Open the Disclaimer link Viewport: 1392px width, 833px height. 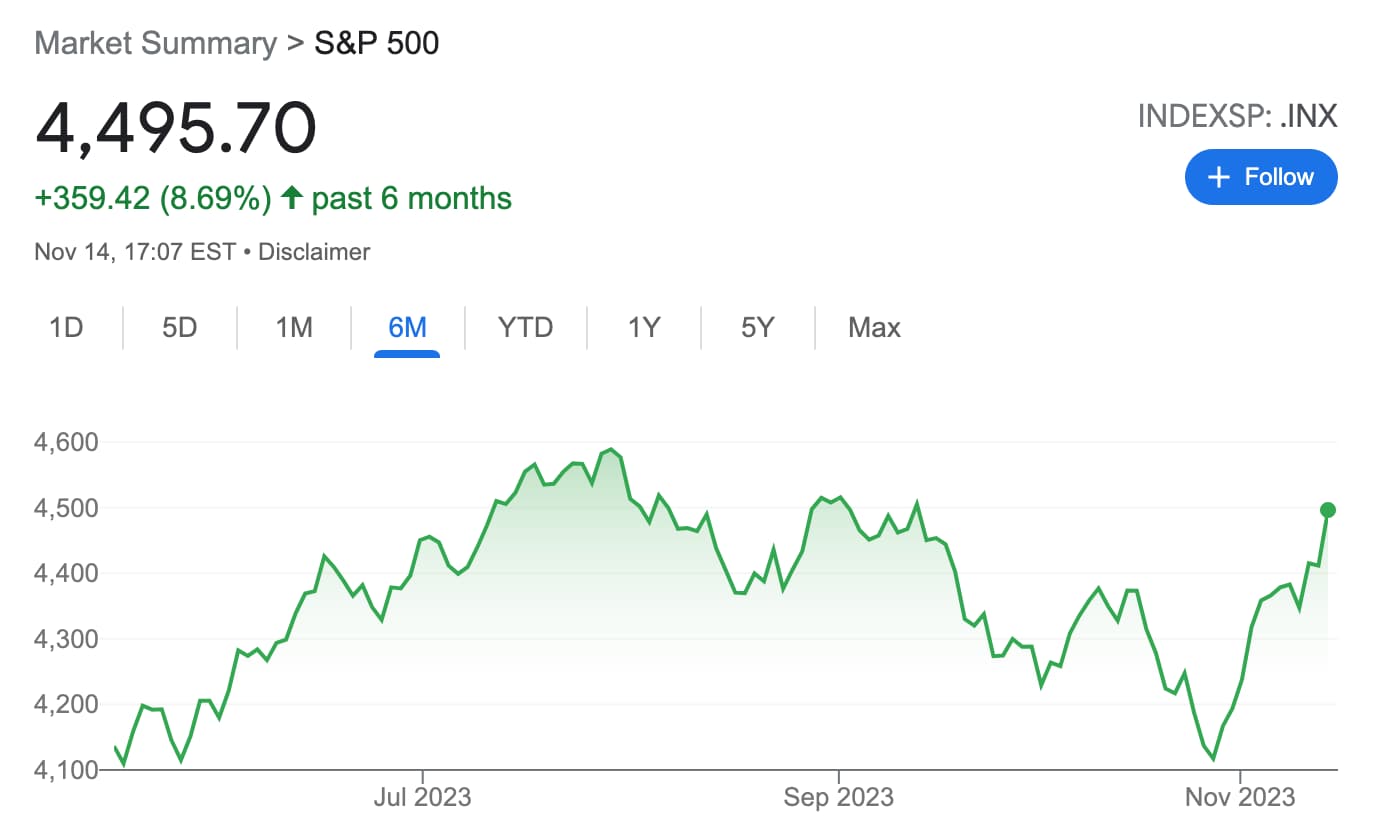(314, 252)
